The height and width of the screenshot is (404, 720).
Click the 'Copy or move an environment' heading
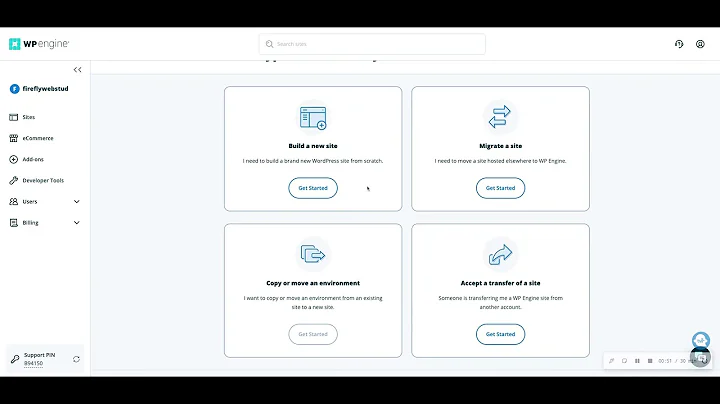313,283
